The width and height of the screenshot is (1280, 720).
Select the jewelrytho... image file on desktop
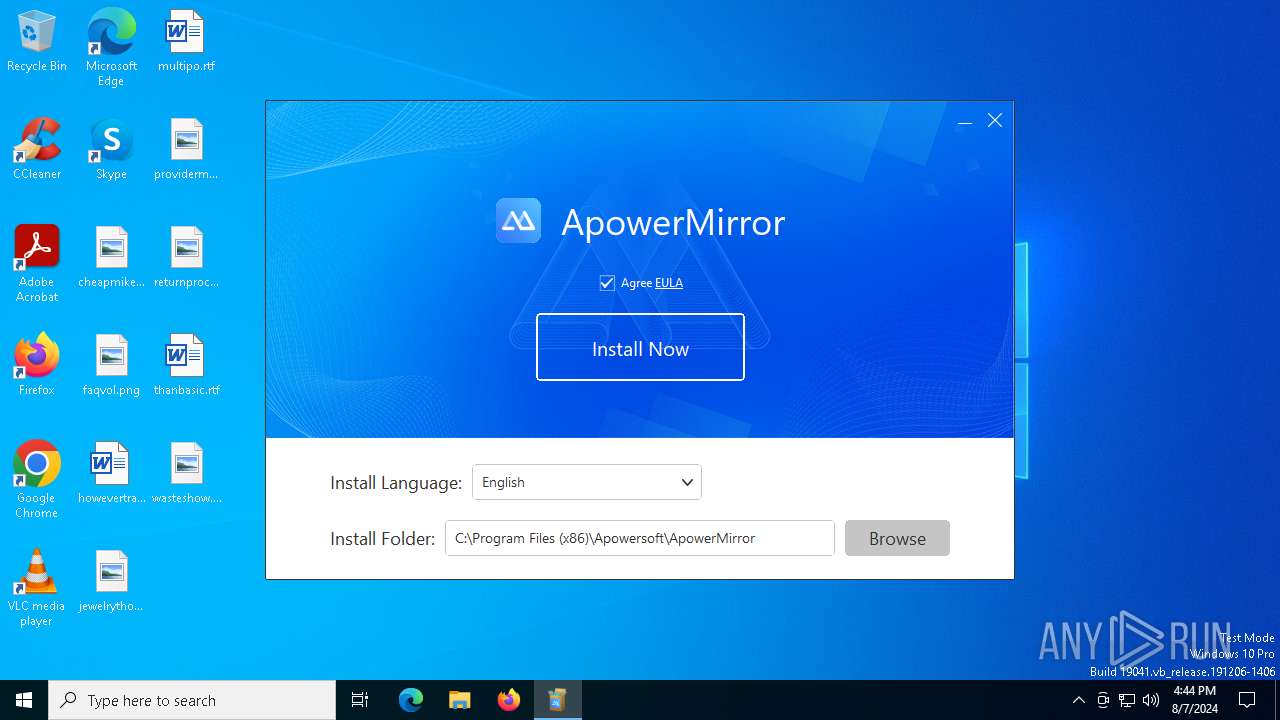click(x=111, y=582)
